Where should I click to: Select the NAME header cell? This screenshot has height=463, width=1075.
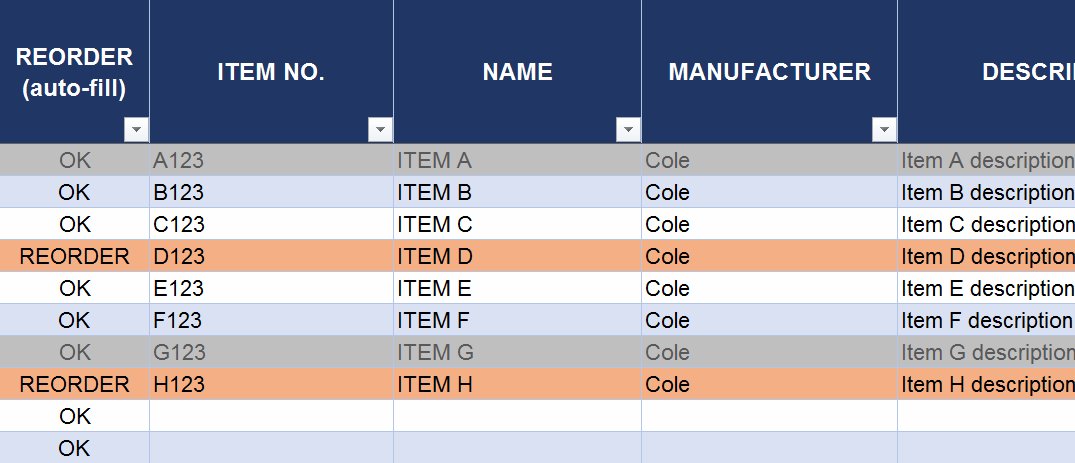[x=517, y=71]
